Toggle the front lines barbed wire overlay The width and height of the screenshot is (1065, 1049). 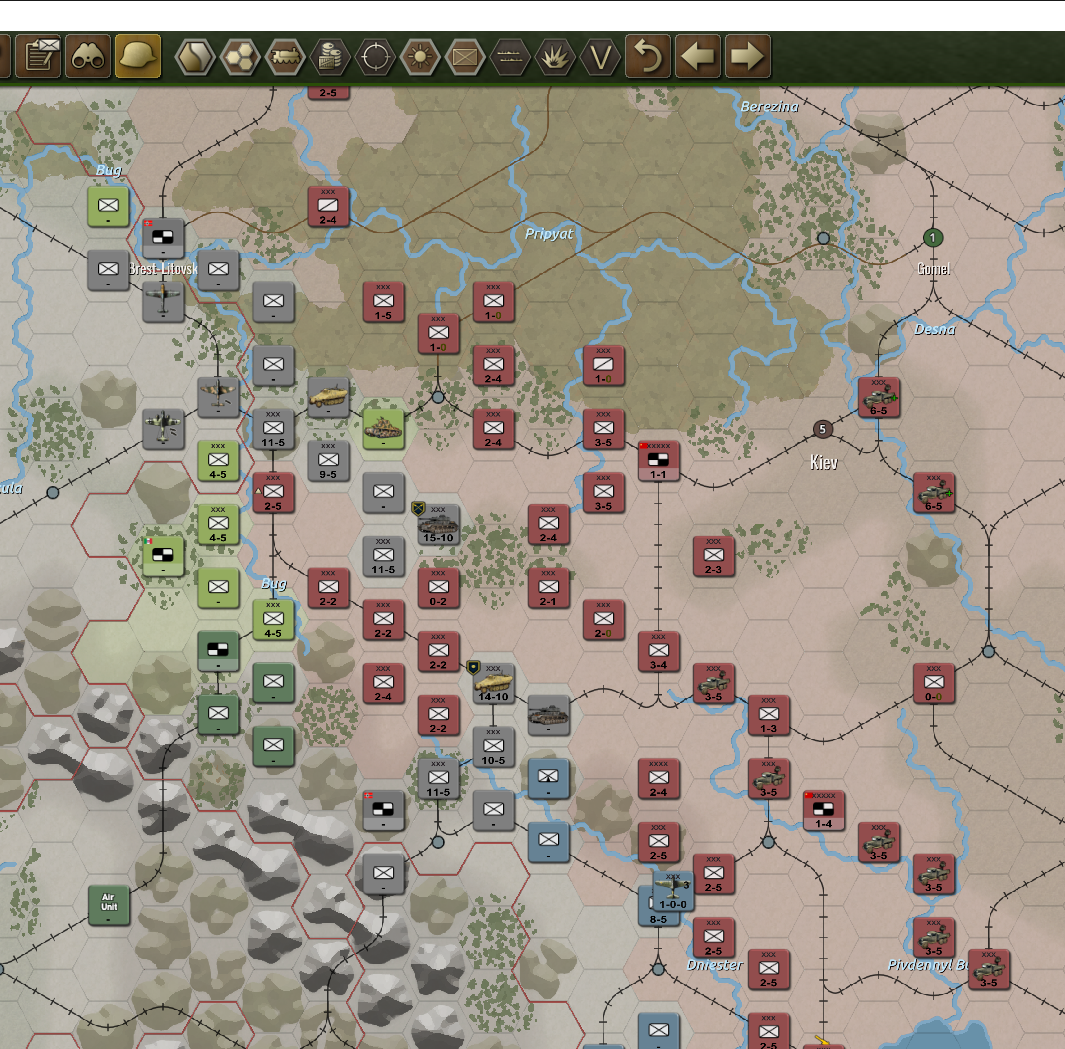coord(509,56)
